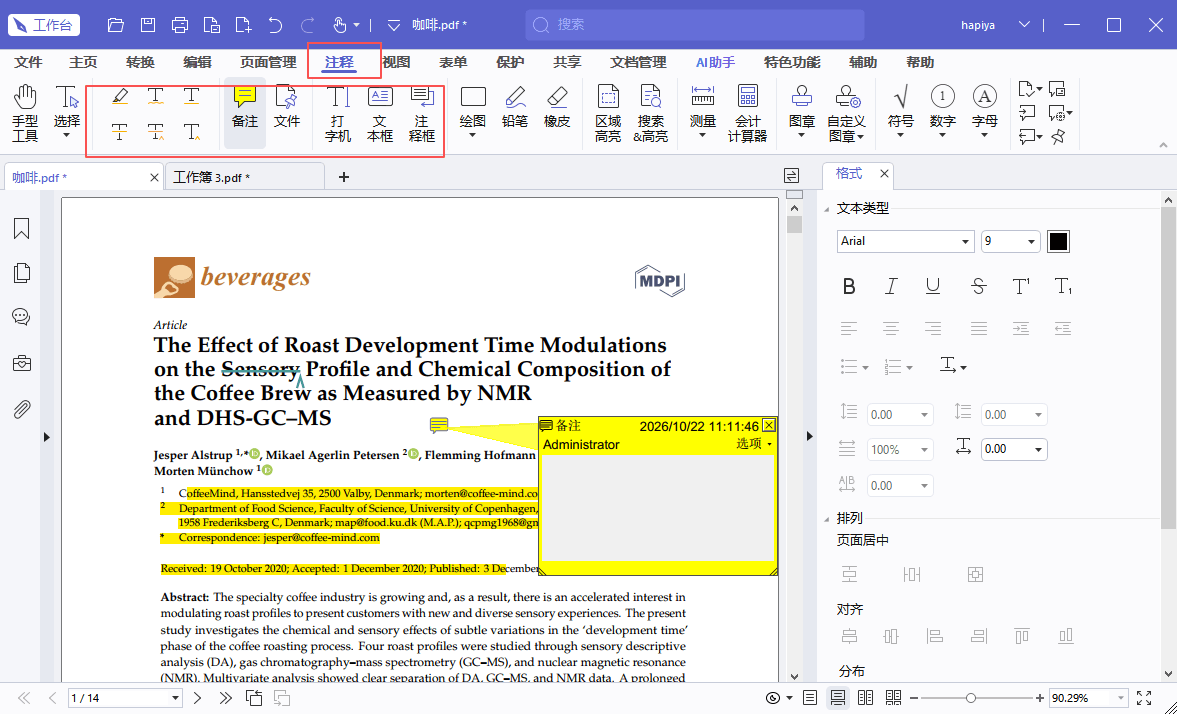Toggle Bold in the Format panel
The width and height of the screenshot is (1177, 714).
(849, 286)
